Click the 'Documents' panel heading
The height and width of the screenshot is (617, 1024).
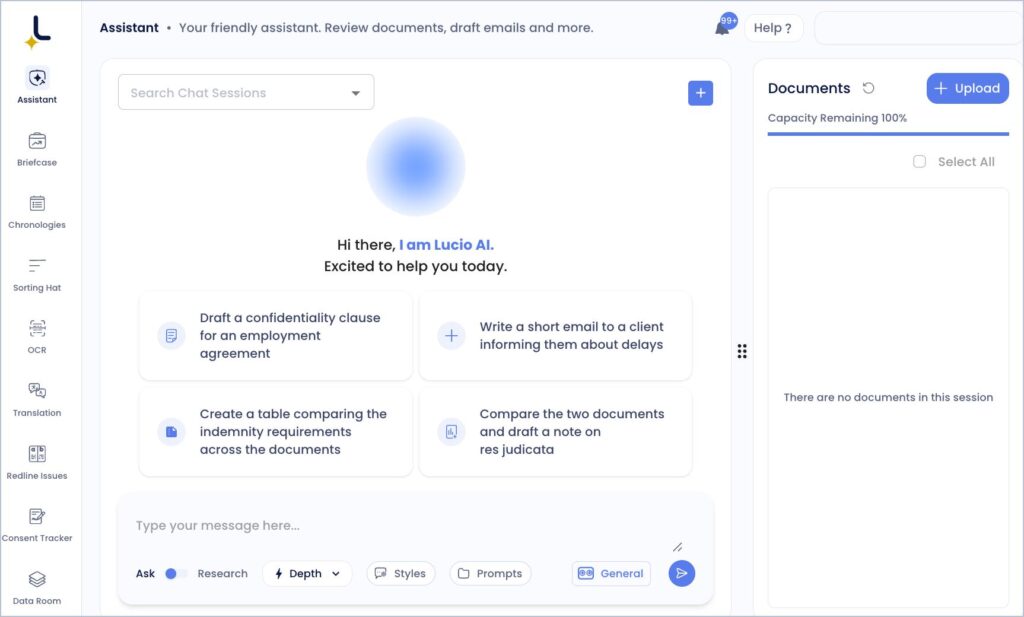click(x=809, y=88)
